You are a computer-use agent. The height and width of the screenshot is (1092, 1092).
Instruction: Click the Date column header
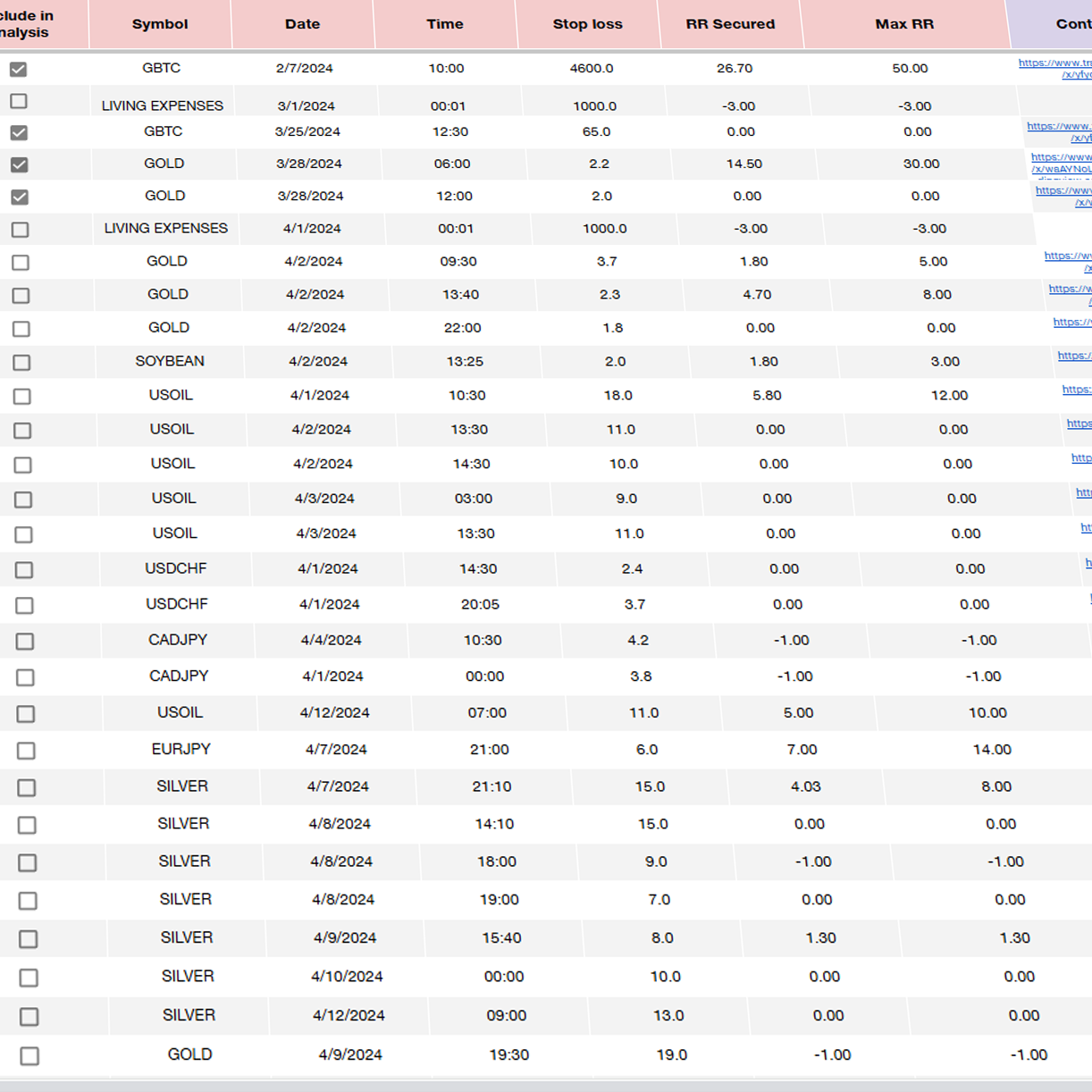click(x=303, y=24)
